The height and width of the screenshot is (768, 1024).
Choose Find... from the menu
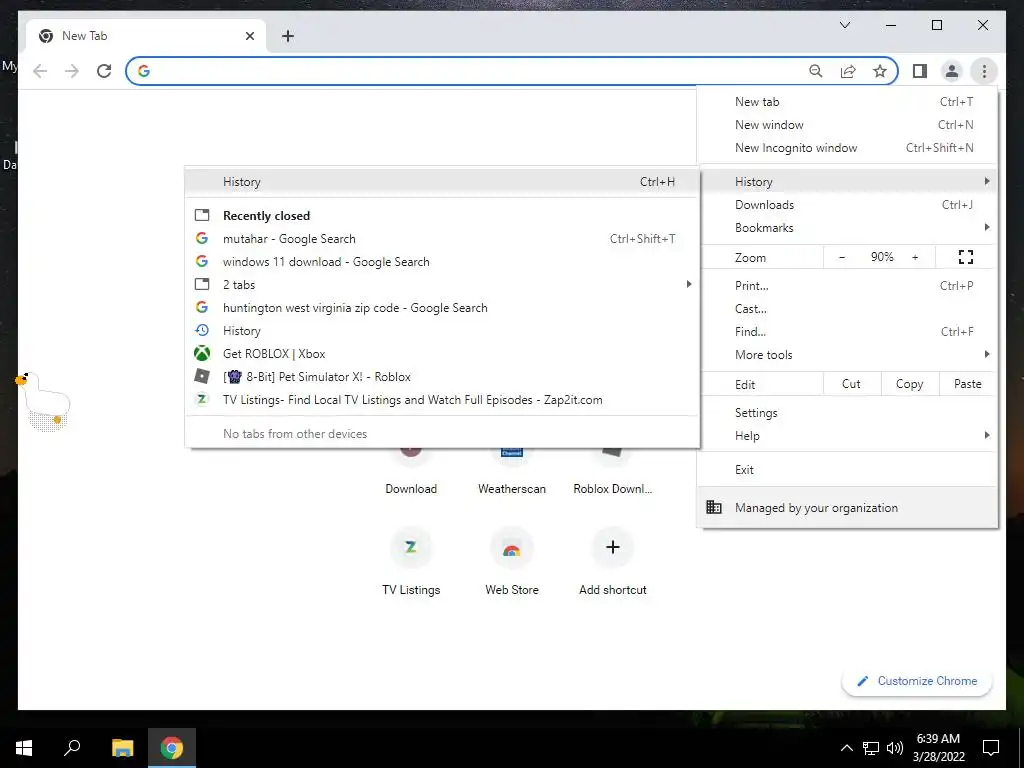[x=847, y=332]
